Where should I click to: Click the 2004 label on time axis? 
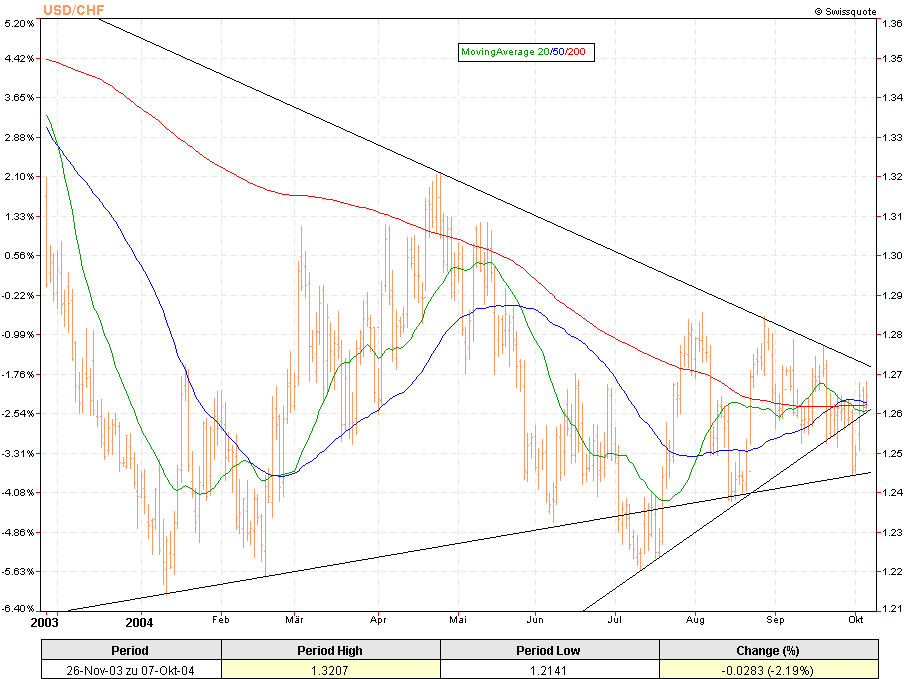click(x=139, y=622)
